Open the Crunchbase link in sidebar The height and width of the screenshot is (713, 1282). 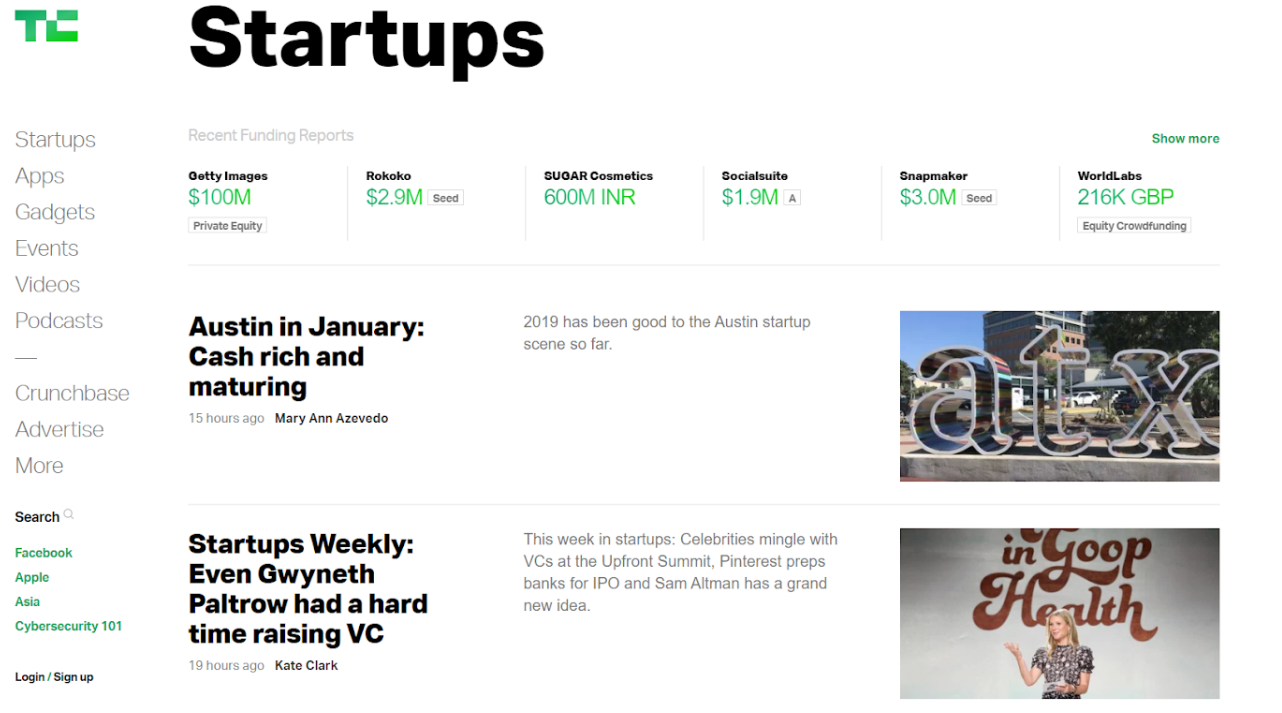[x=72, y=393]
